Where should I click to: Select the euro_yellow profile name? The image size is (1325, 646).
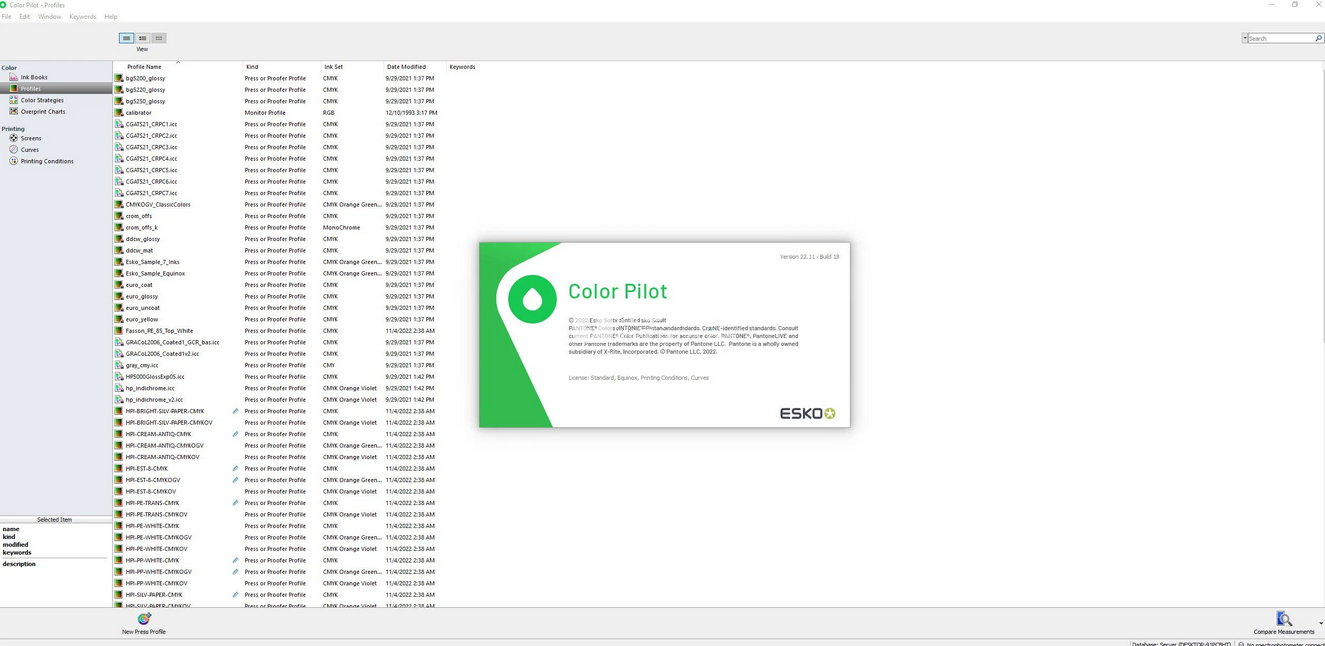coord(142,320)
